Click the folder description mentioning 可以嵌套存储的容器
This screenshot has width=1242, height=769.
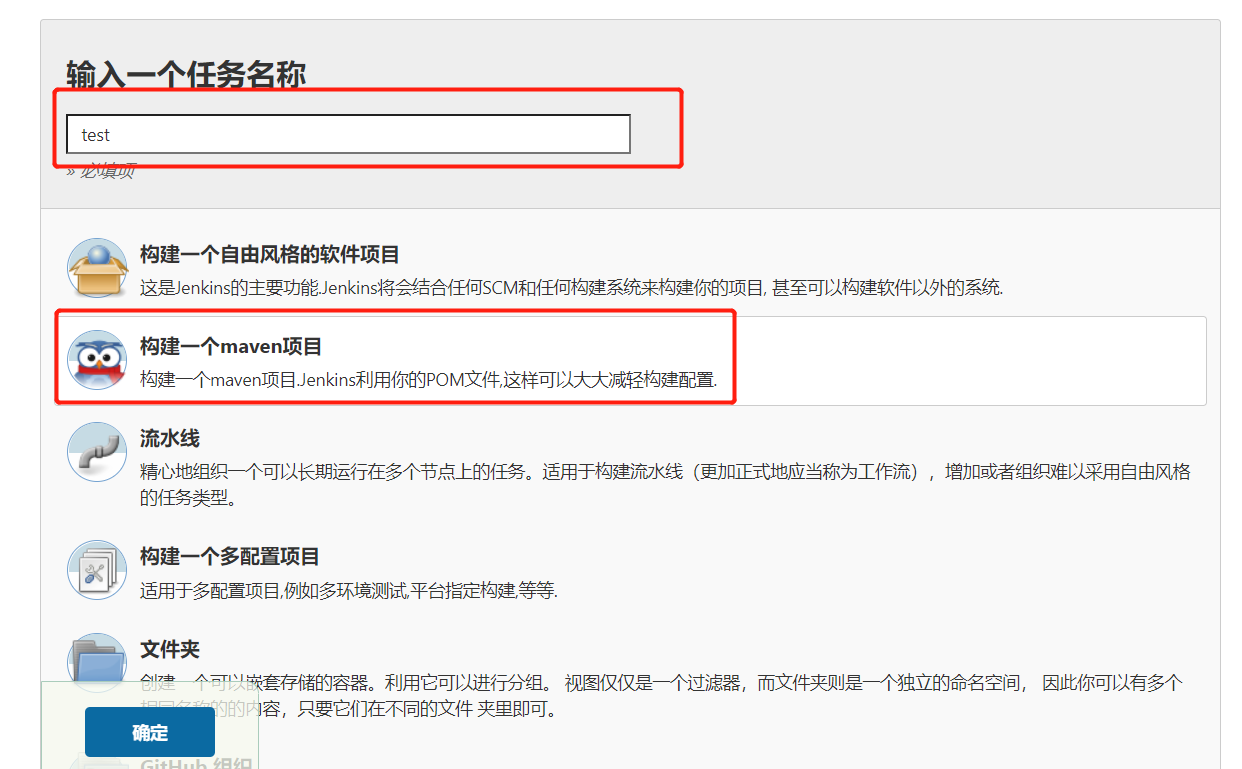click(661, 696)
